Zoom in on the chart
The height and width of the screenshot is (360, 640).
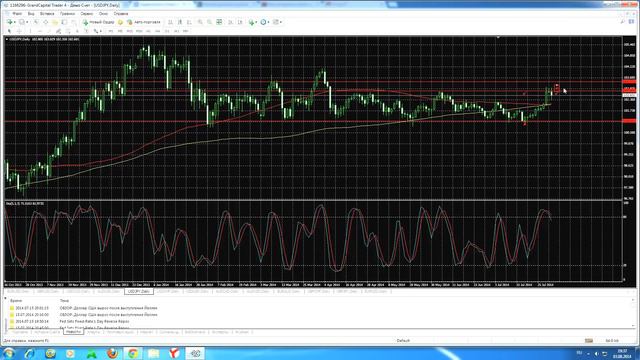(200, 22)
